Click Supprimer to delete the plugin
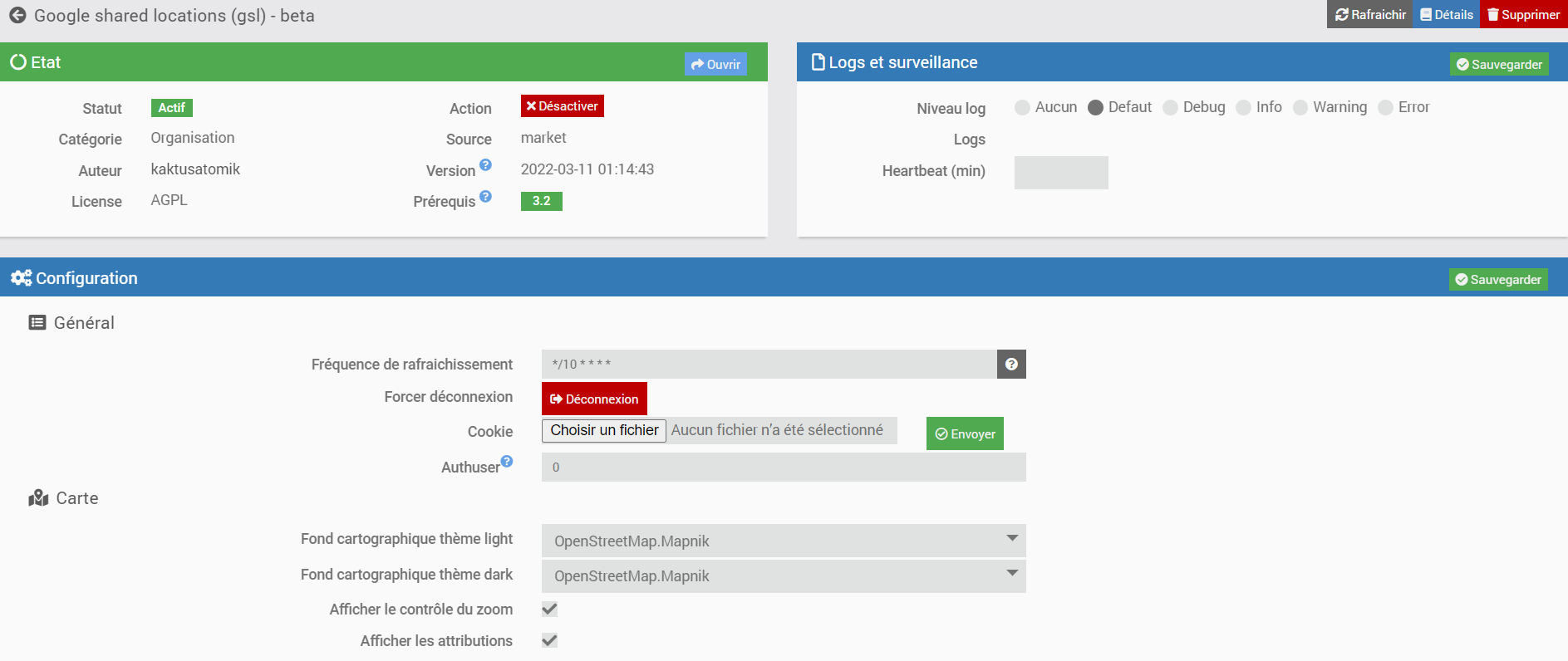This screenshot has width=1568, height=661. 1524,14
